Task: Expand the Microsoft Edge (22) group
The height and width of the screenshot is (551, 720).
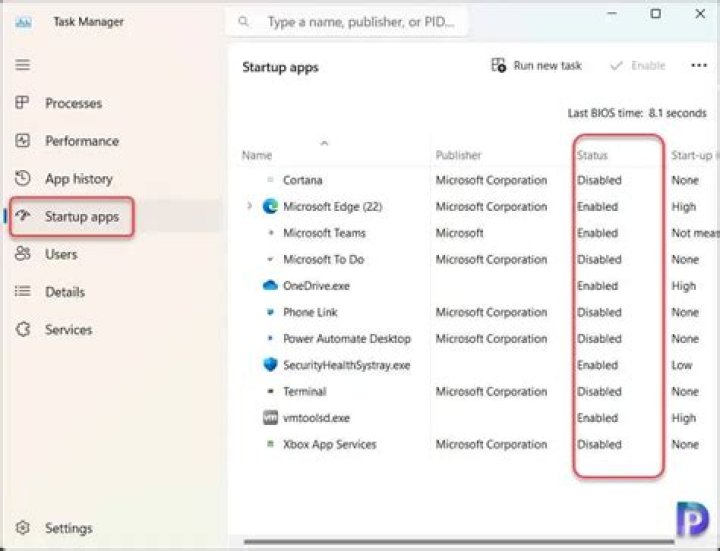Action: pos(249,206)
